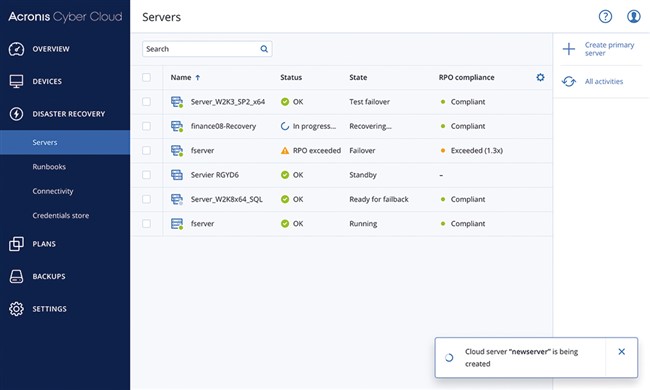Viewport: 650px width, 390px height.
Task: Sort by Status column header
Action: click(291, 78)
